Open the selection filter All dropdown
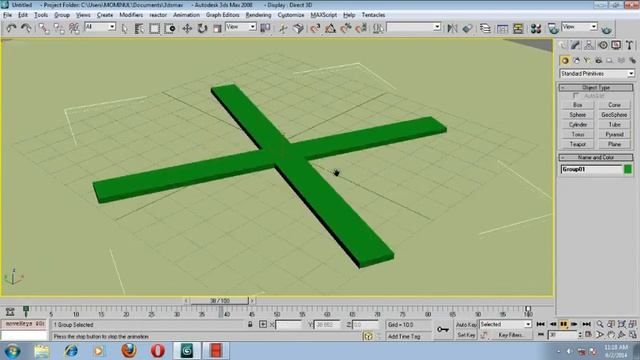Screen dimensions: 640x360 pyautogui.click(x=100, y=27)
